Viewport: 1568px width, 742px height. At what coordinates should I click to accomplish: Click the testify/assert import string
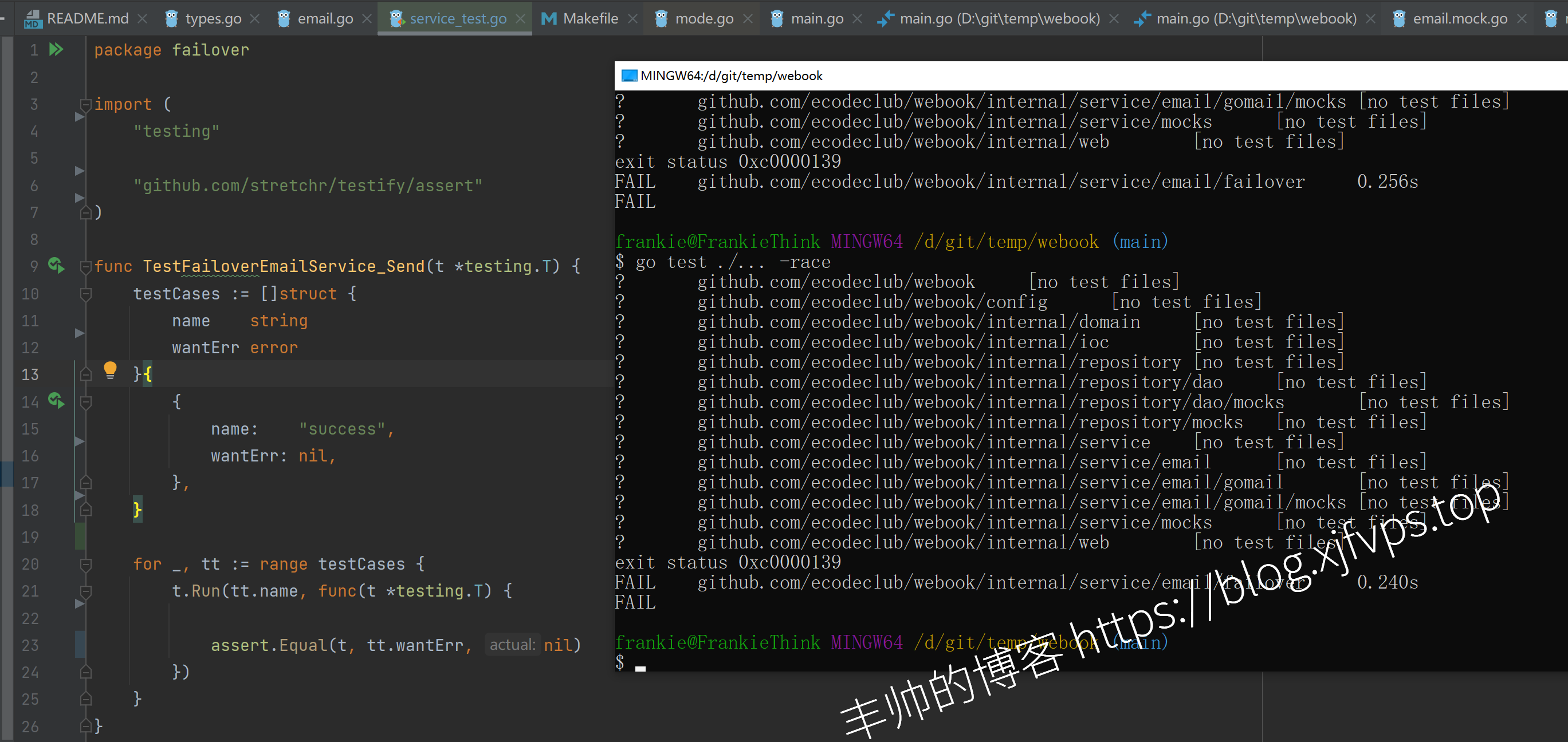tap(308, 185)
